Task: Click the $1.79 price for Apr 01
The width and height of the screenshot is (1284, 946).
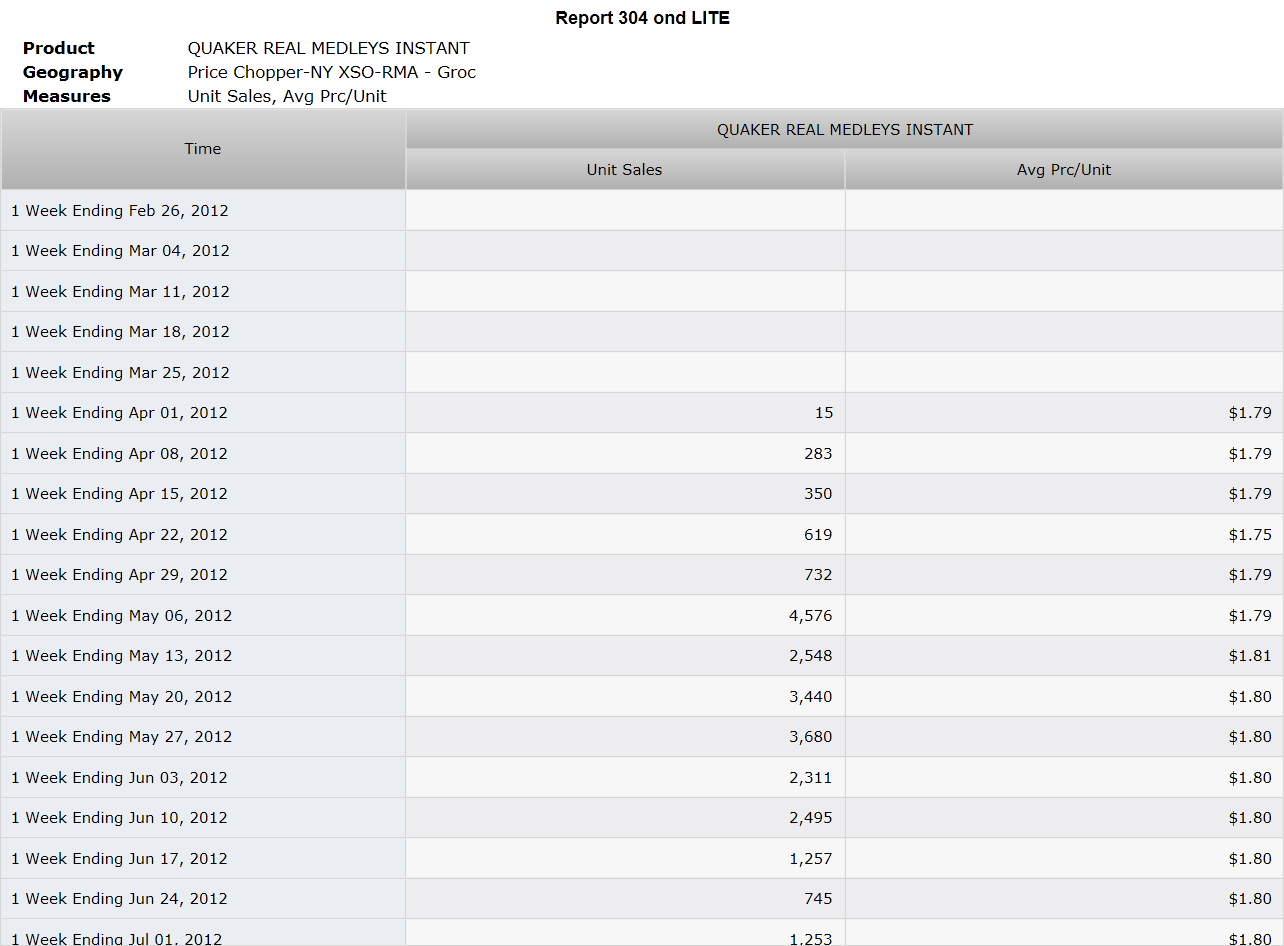Action: (x=1251, y=413)
